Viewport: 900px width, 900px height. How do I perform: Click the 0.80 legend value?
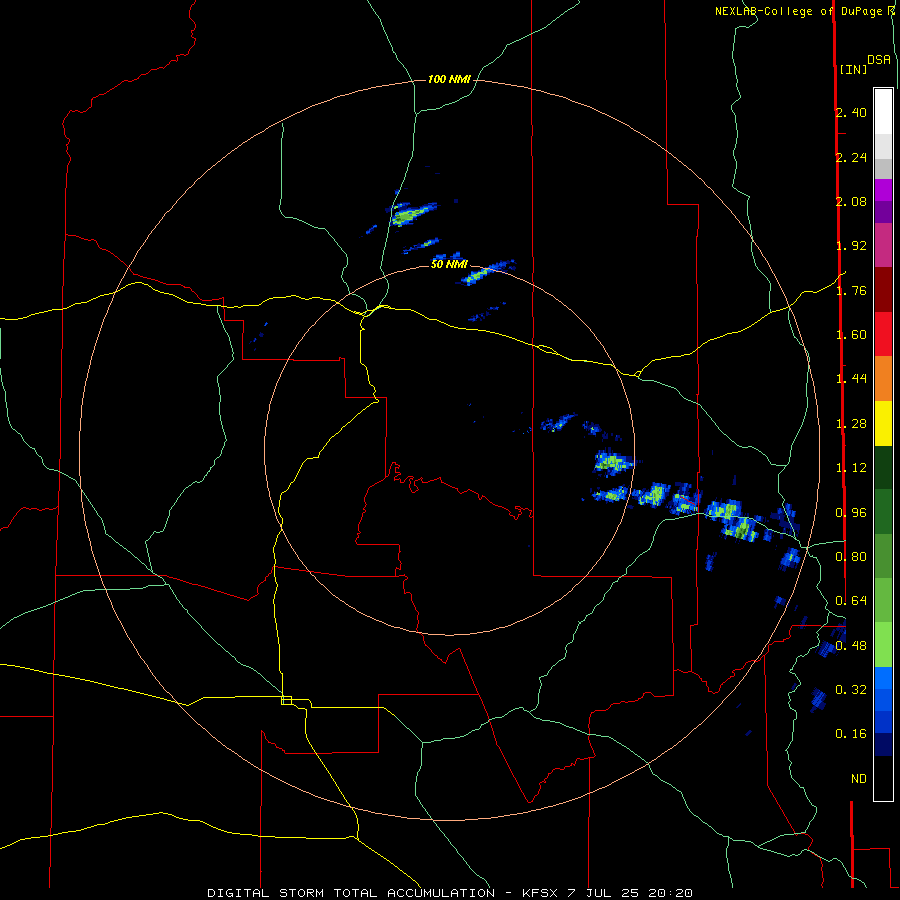pos(851,557)
